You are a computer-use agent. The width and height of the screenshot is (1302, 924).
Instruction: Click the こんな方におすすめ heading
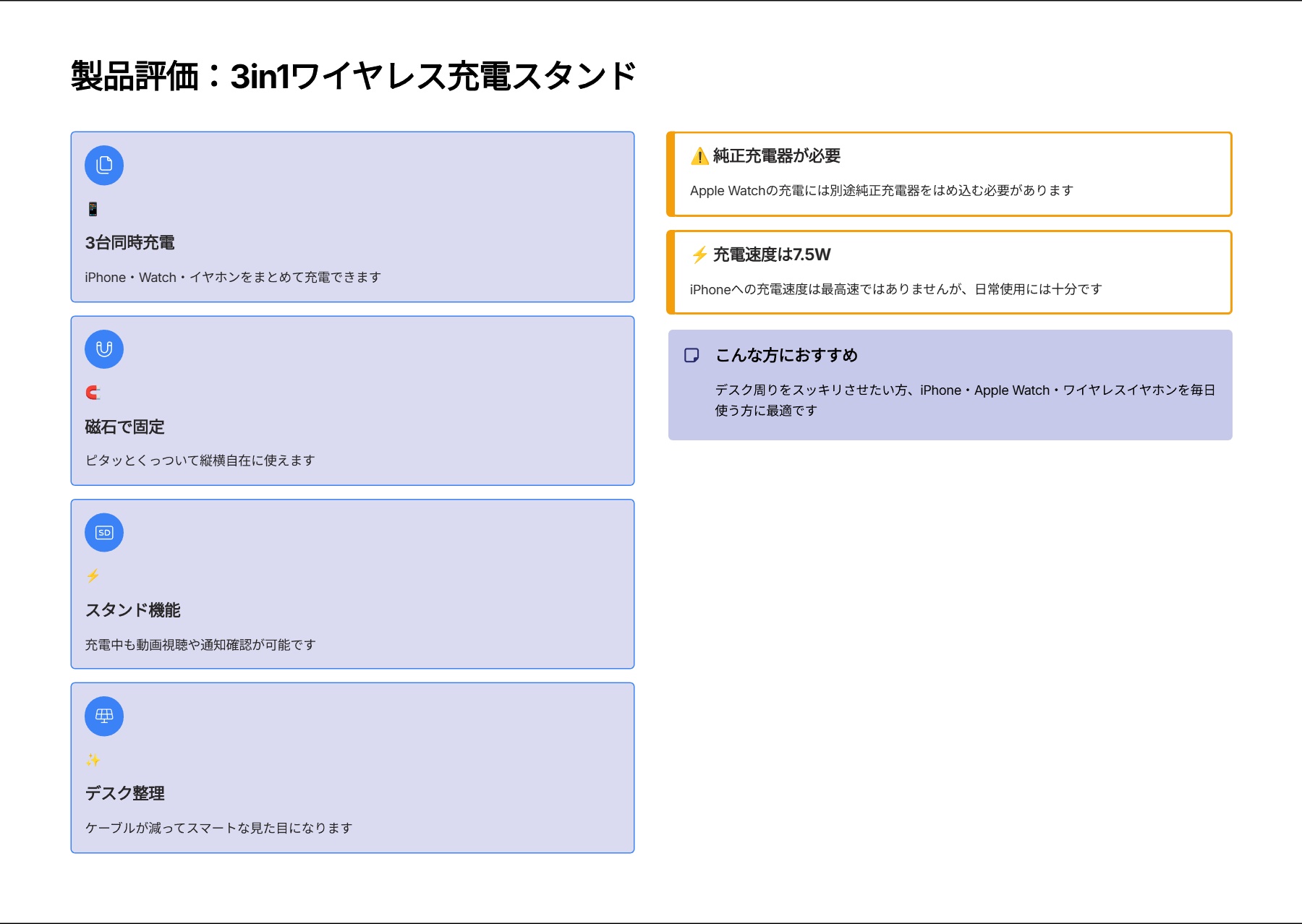point(786,355)
